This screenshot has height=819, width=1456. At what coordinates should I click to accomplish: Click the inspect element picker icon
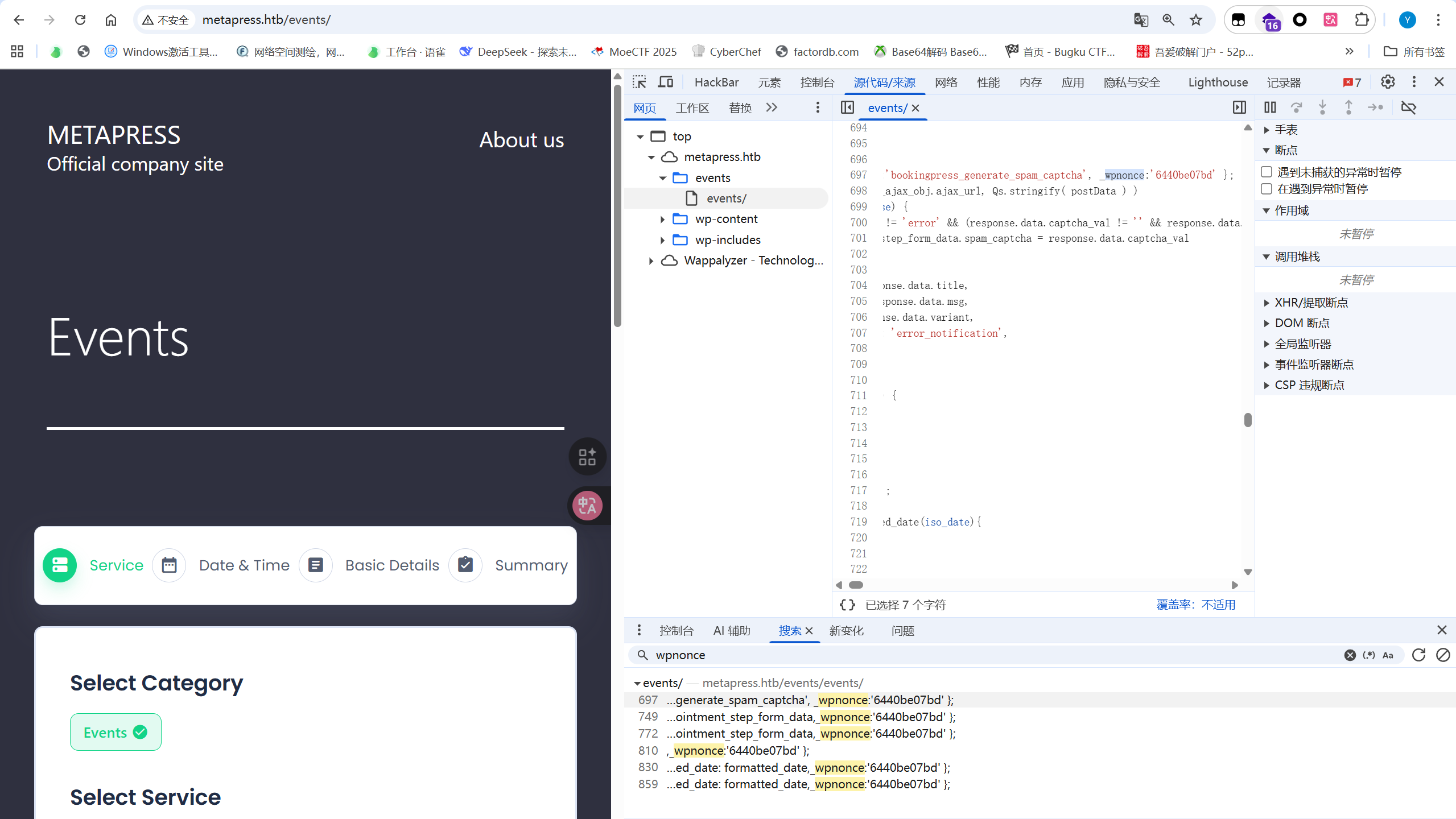coord(640,82)
